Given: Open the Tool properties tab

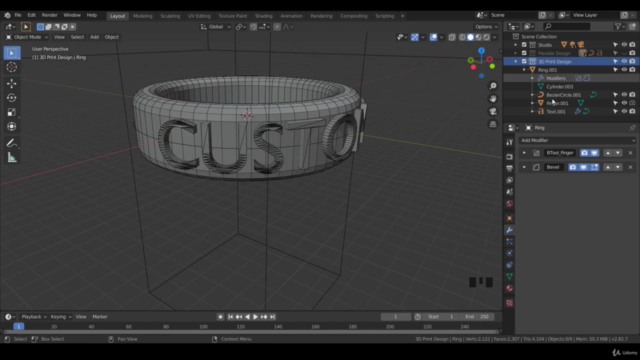Looking at the screenshot, I should pos(509,142).
